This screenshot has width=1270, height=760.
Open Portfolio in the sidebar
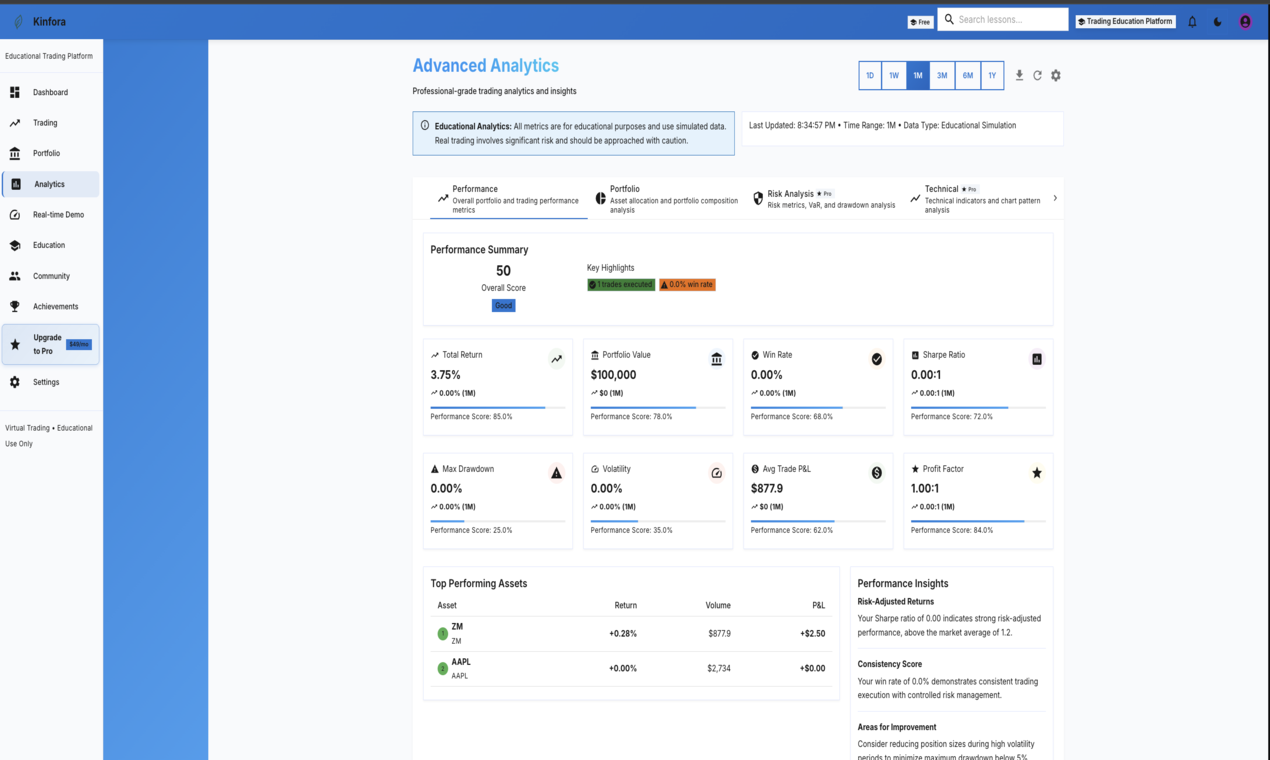coord(51,153)
